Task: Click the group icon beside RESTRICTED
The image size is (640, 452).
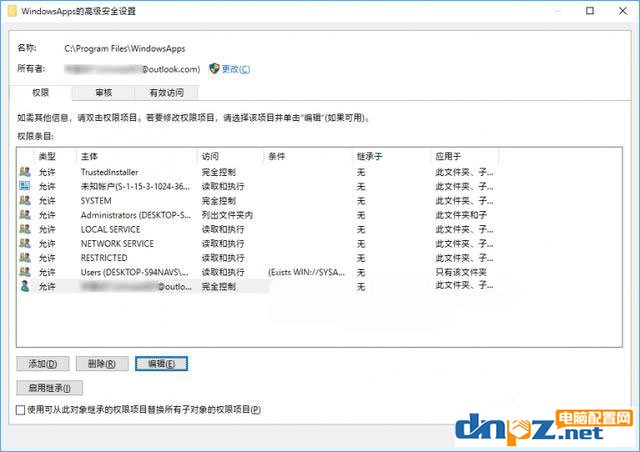Action: 25,258
